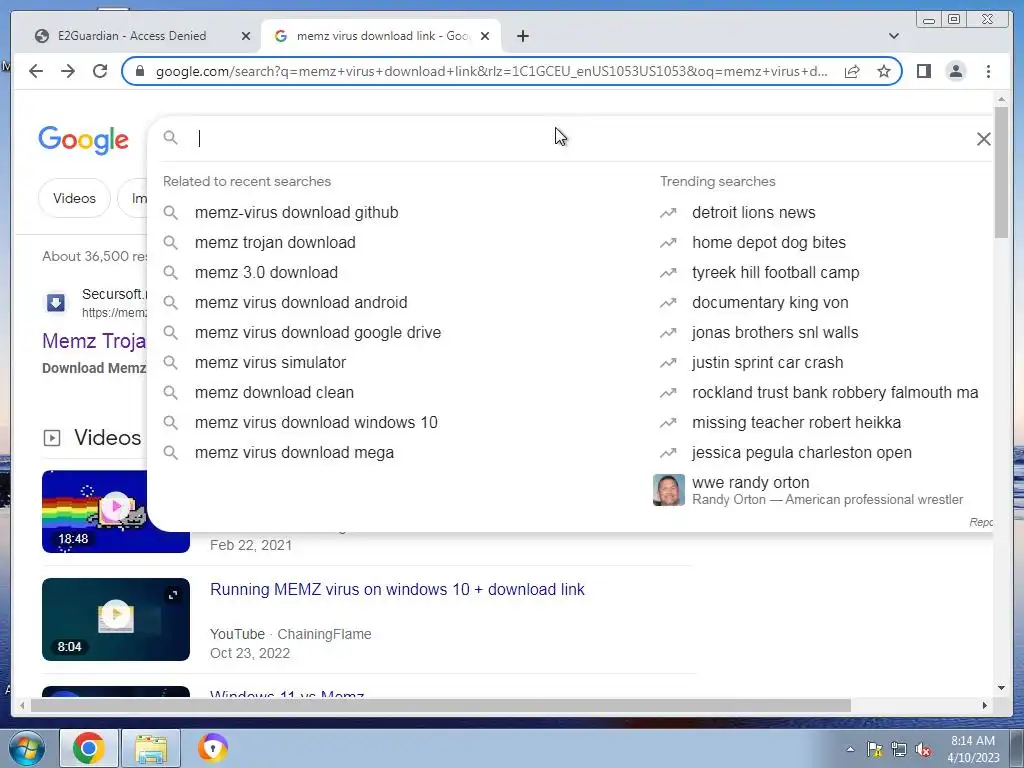Click the network icon in system tray

tap(899, 749)
